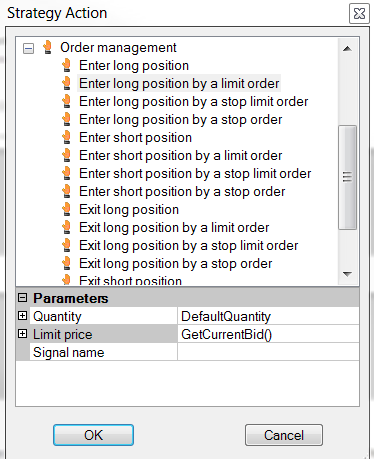Expand the Quantity parameter

tap(22, 315)
